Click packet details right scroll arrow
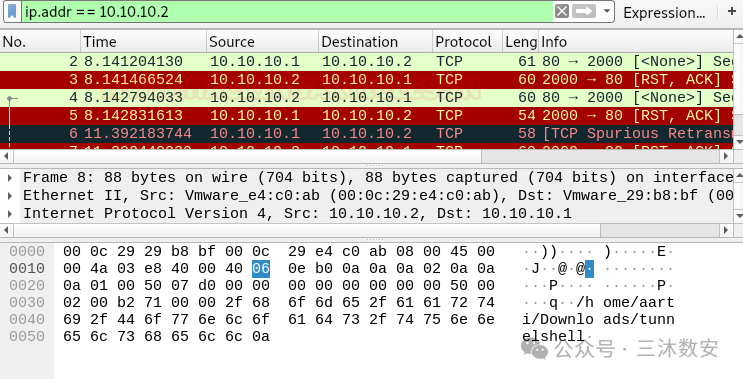Image resolution: width=743 pixels, height=379 pixels. pos(726,230)
